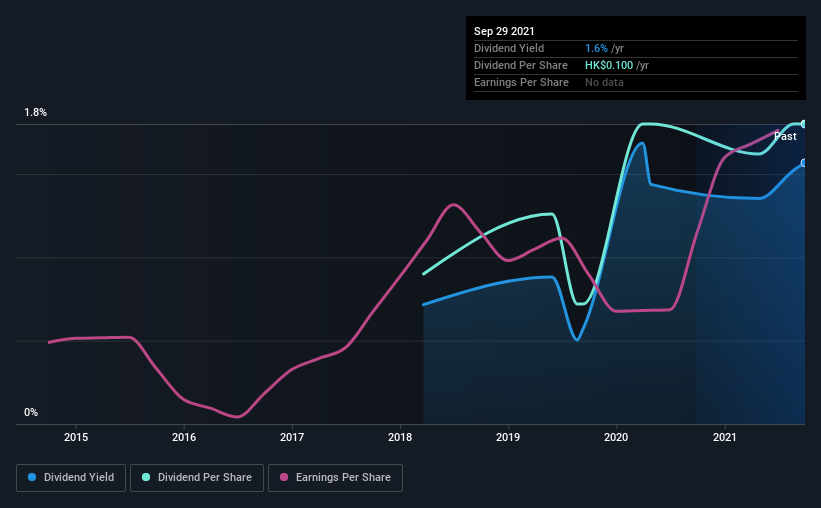Click the teal endpoint marker of the Dividend Per Share line
Image resolution: width=821 pixels, height=508 pixels.
804,124
